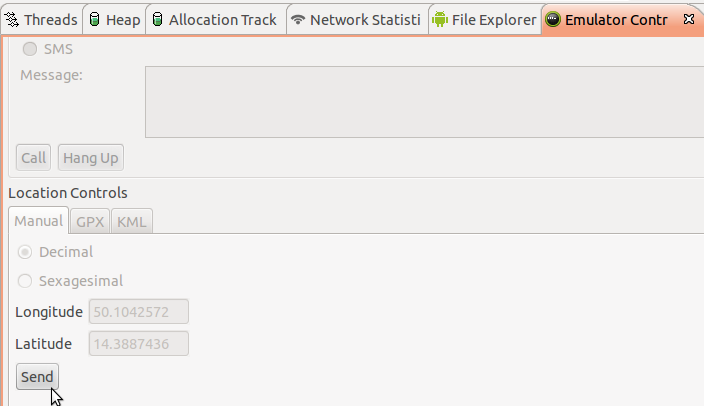Switch to the GPX location tab
The height and width of the screenshot is (406, 704).
click(90, 221)
